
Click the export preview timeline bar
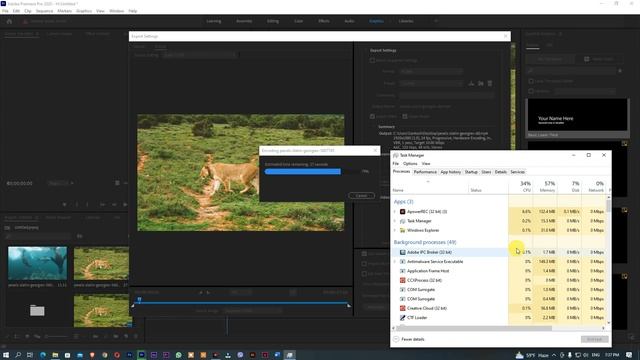(x=241, y=303)
